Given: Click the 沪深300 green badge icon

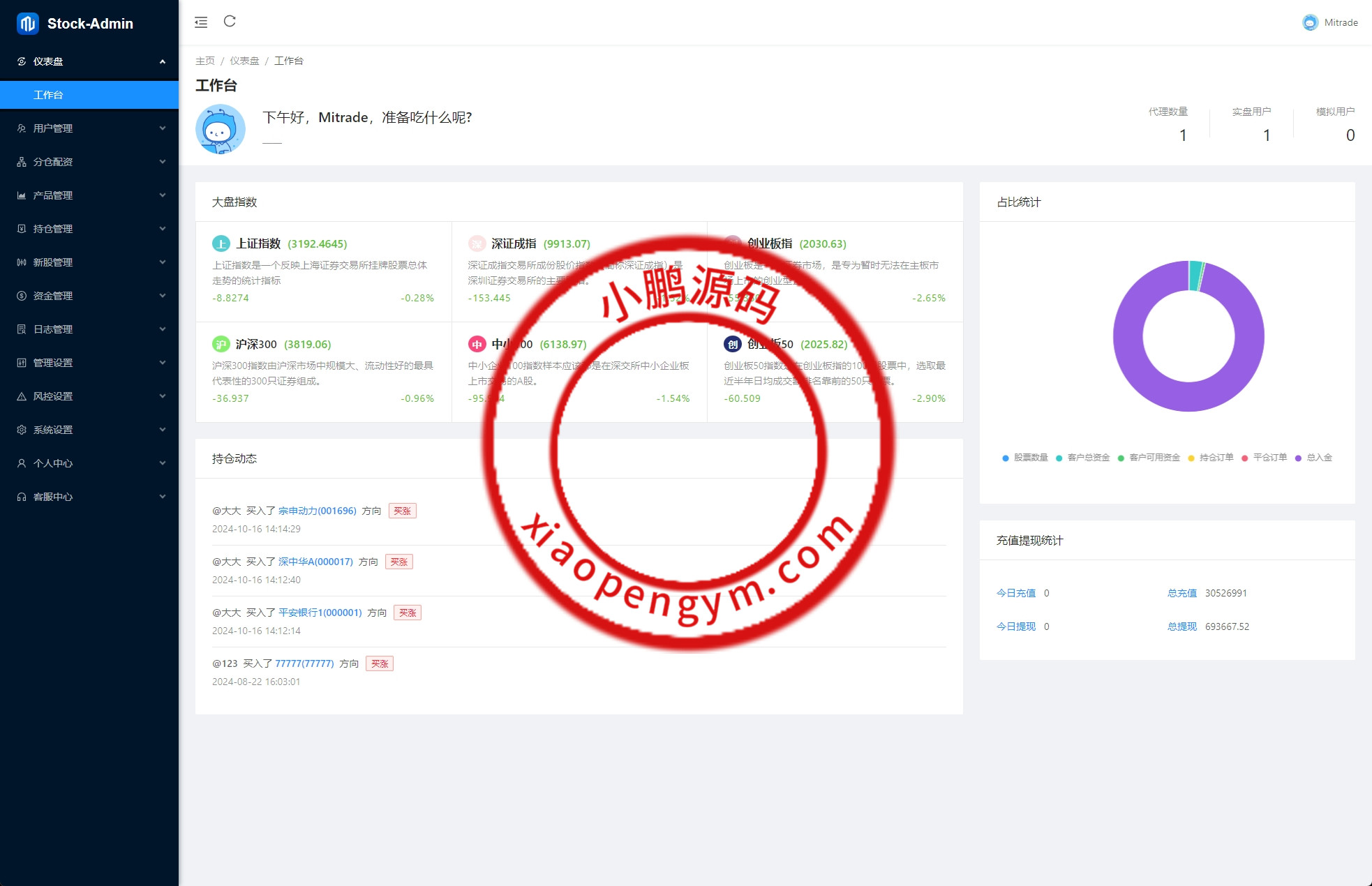Looking at the screenshot, I should click(x=221, y=344).
